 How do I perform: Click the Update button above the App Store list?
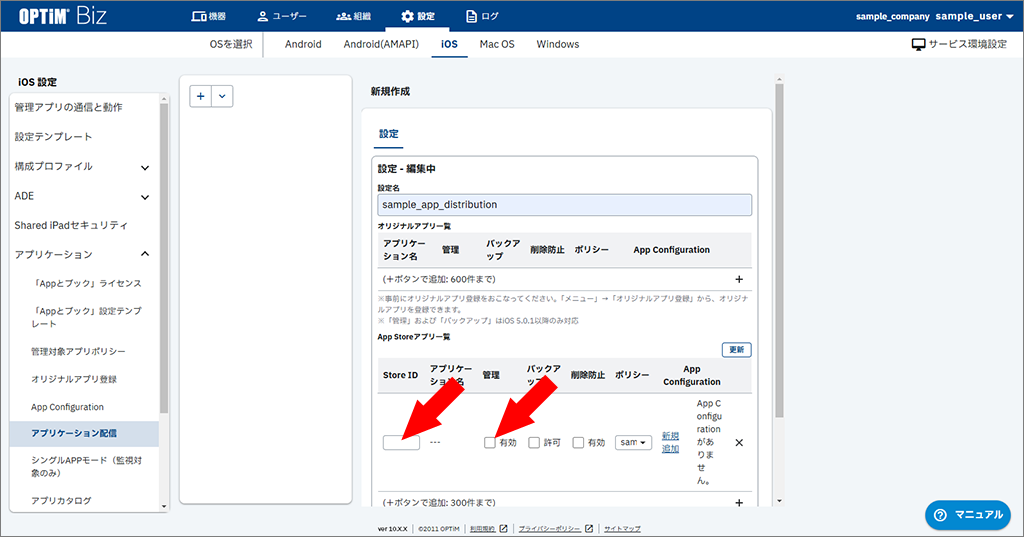click(x=736, y=350)
